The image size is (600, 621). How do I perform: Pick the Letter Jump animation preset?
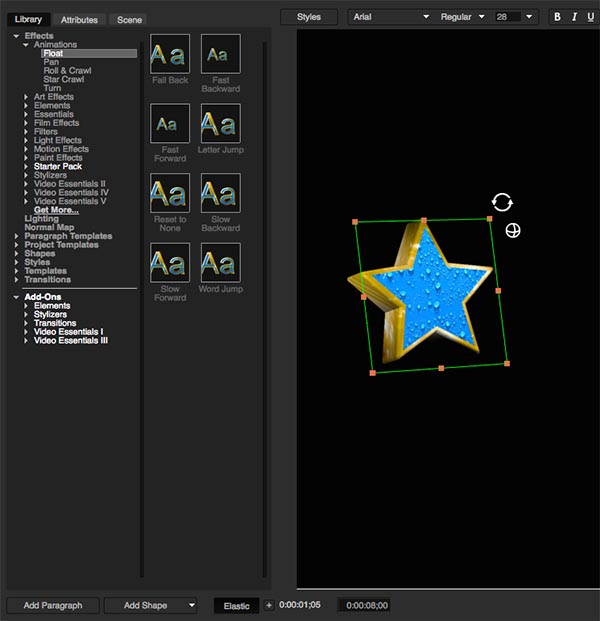coord(220,124)
